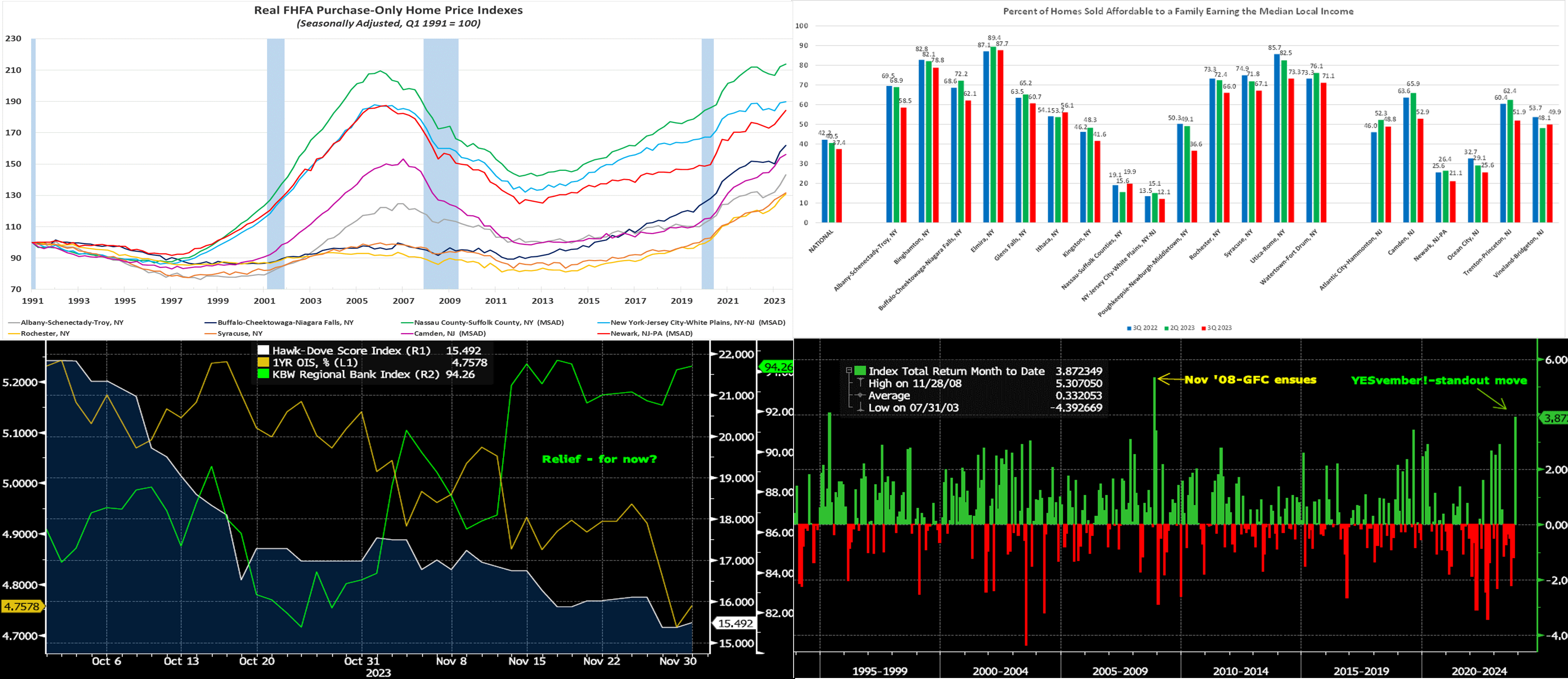The height and width of the screenshot is (679, 1568).
Task: Click the white Hawk-Dove Score Index swatch
Action: pos(263,350)
